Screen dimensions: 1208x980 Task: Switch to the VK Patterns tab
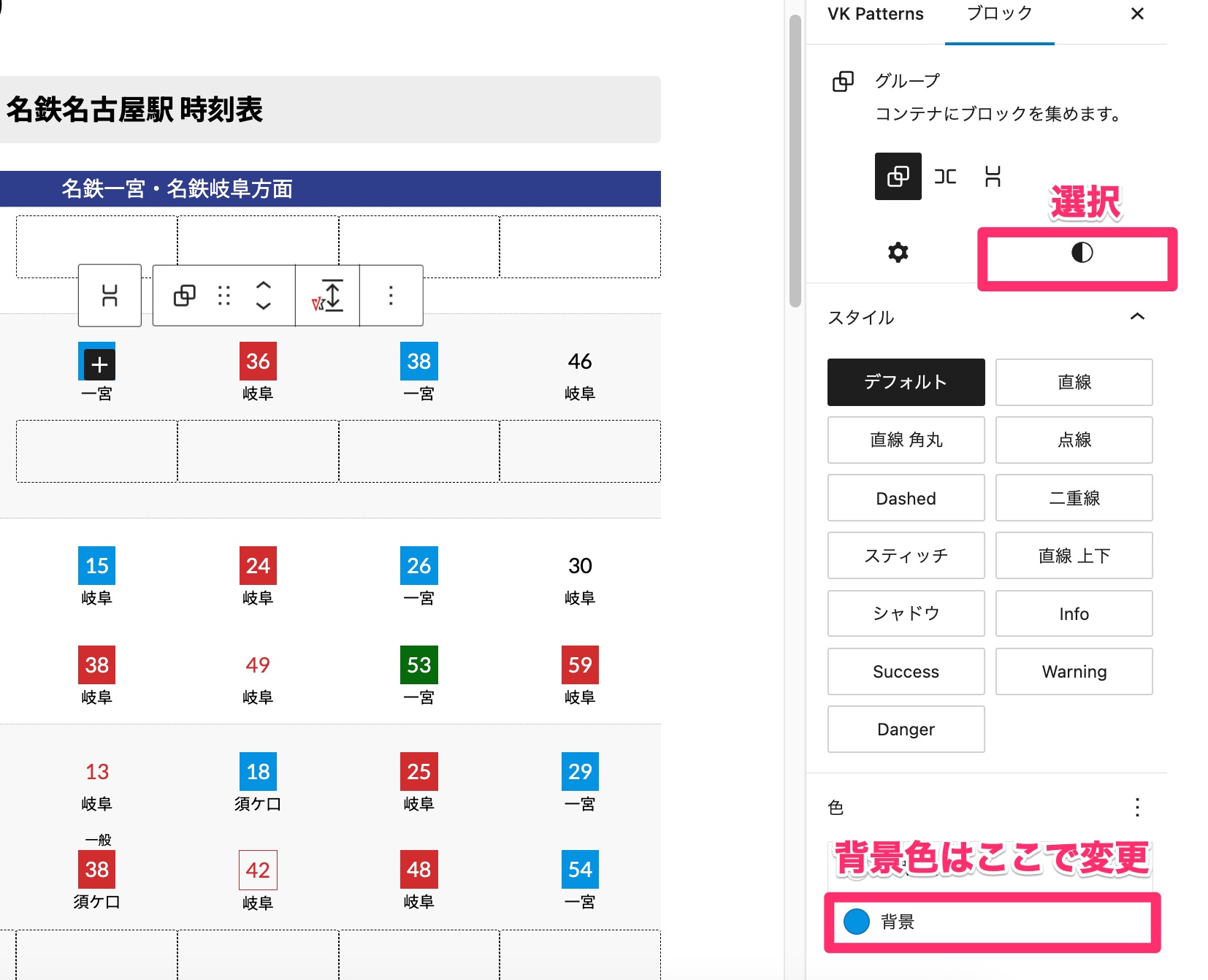875,14
